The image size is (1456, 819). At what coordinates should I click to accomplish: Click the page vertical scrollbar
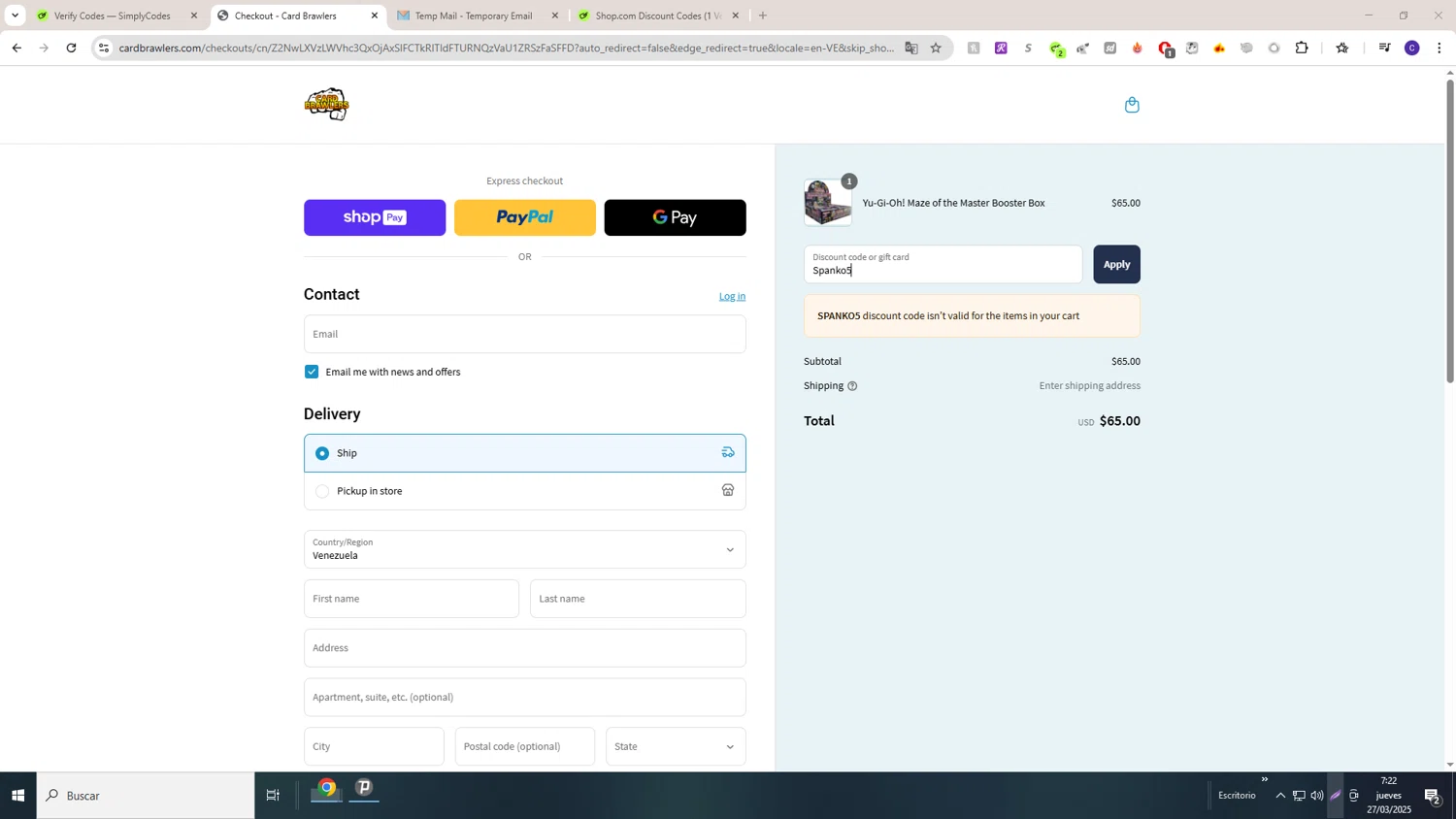[x=1450, y=231]
